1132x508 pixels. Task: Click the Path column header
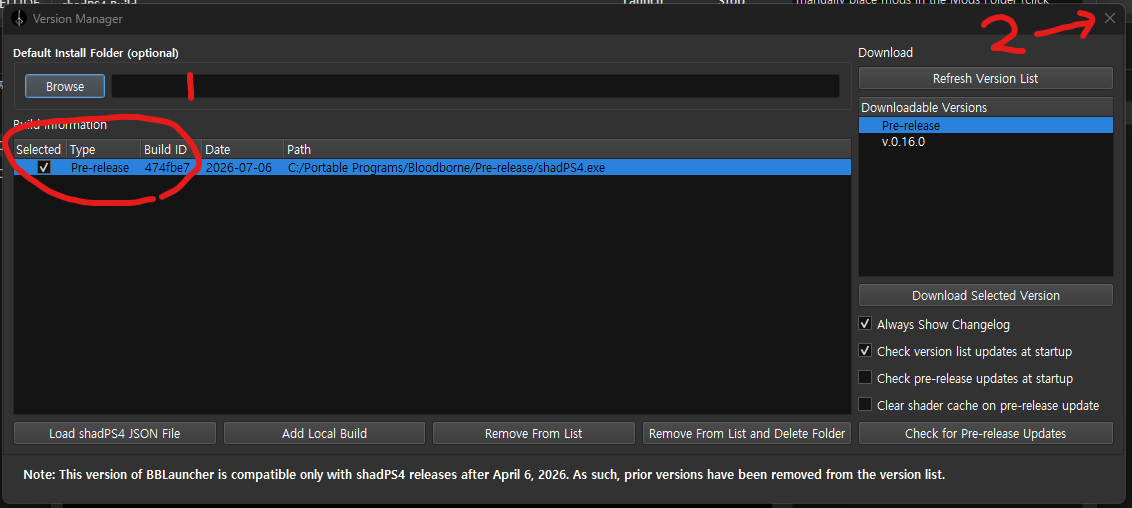click(x=567, y=149)
